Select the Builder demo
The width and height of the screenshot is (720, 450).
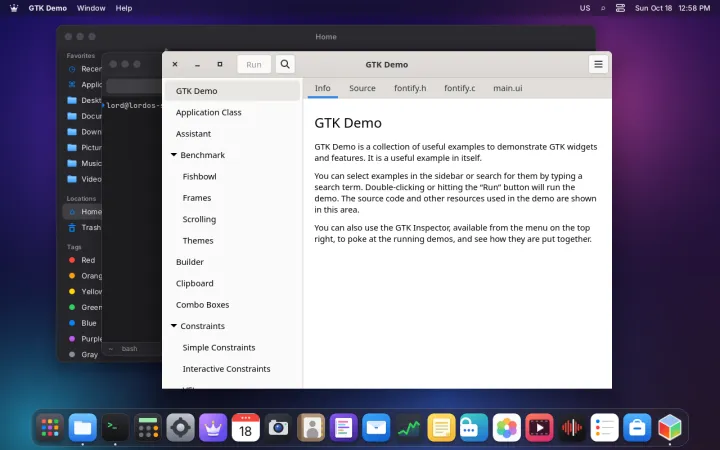232,262
